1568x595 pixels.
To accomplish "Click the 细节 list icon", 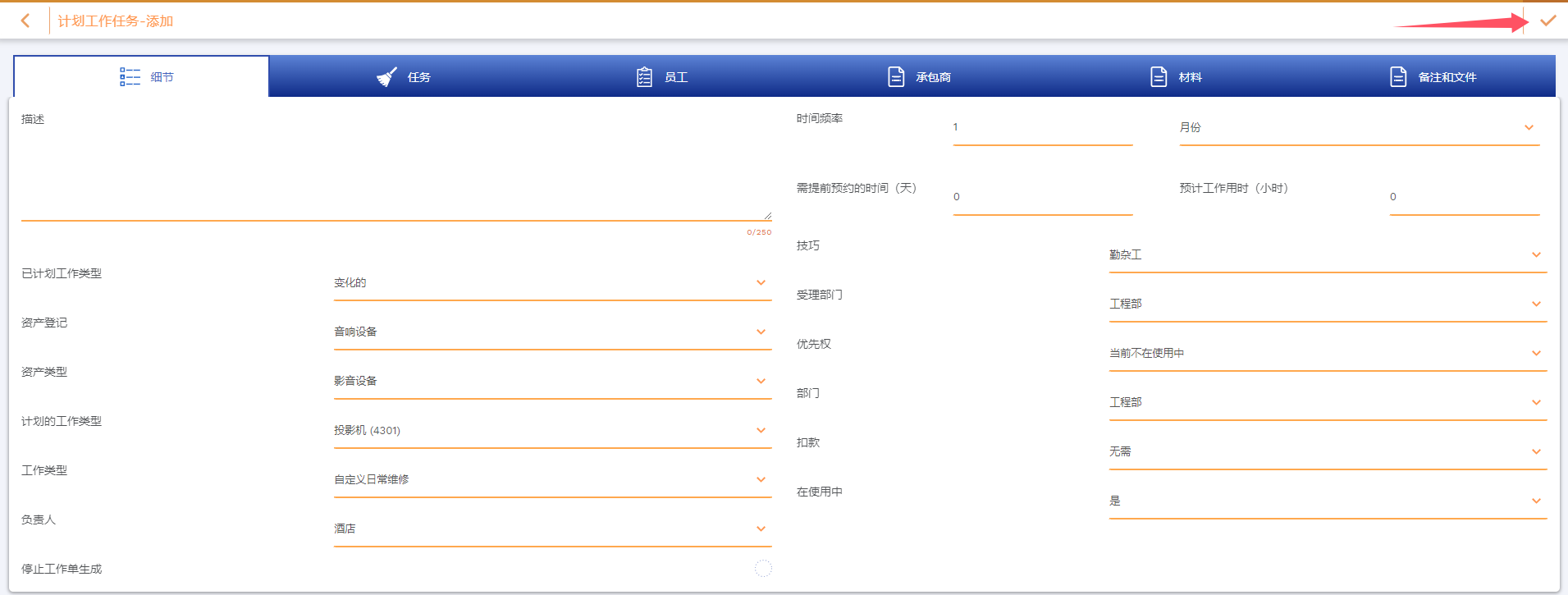I will tap(130, 77).
